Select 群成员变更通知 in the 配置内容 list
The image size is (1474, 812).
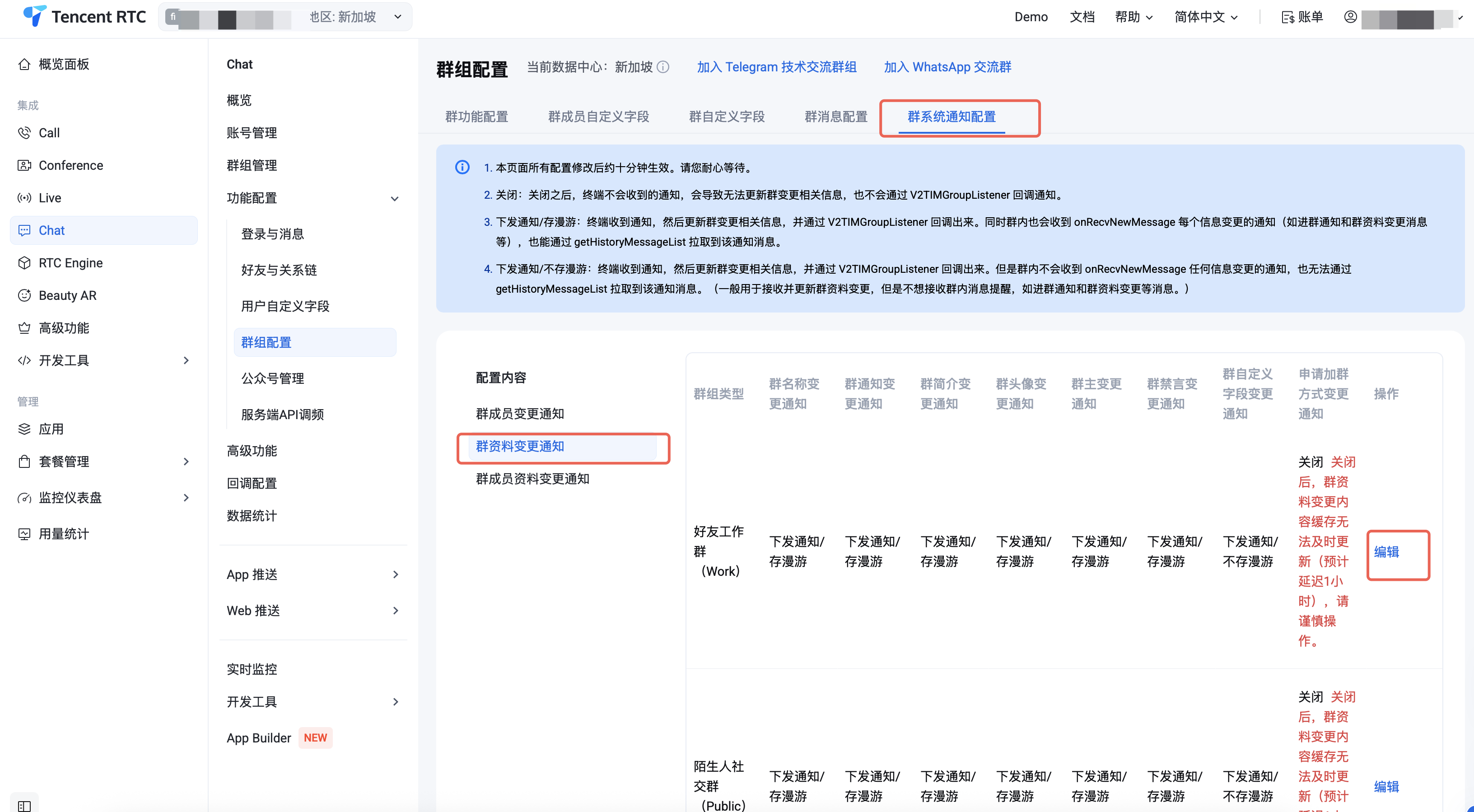520,414
